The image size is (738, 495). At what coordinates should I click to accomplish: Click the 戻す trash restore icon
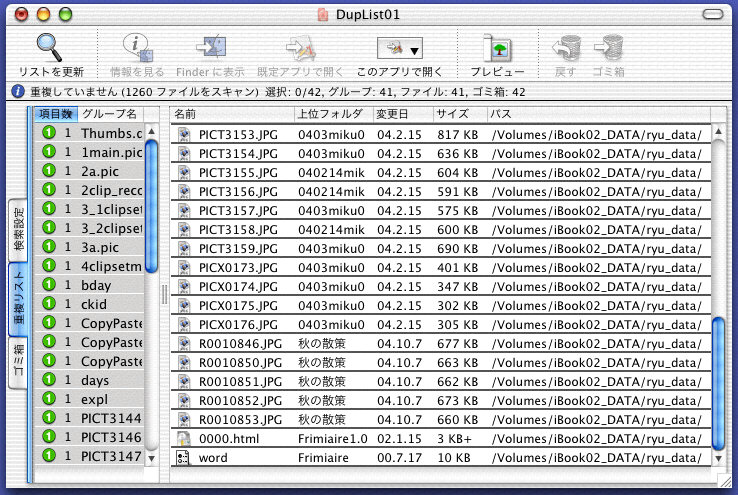(566, 48)
